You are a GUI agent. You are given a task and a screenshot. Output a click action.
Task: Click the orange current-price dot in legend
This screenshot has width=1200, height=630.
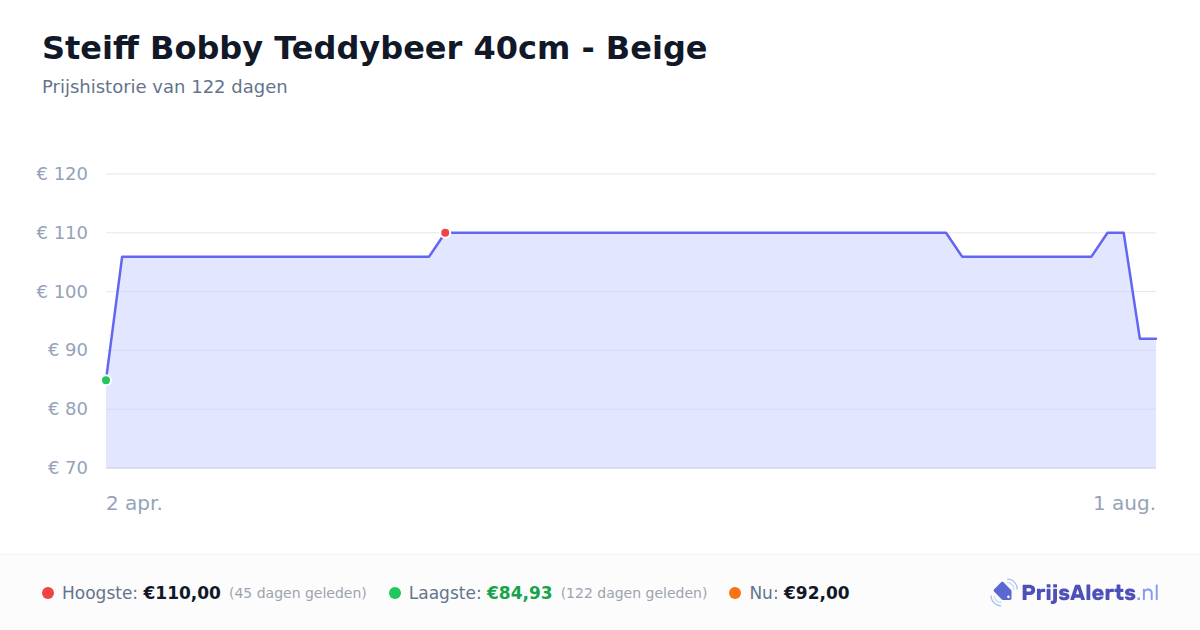coord(735,593)
